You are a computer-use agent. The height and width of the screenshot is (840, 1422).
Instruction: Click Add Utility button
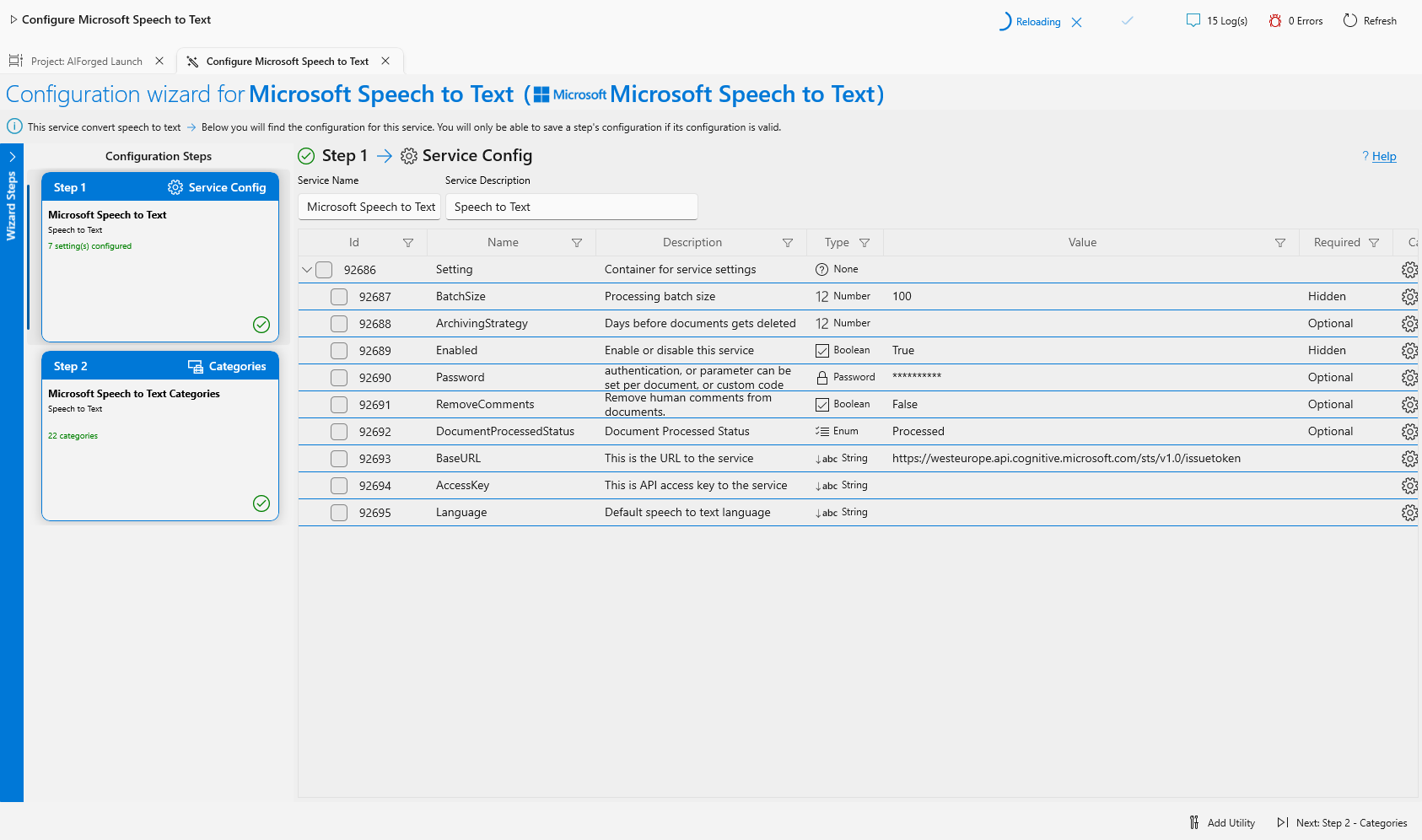tap(1222, 823)
